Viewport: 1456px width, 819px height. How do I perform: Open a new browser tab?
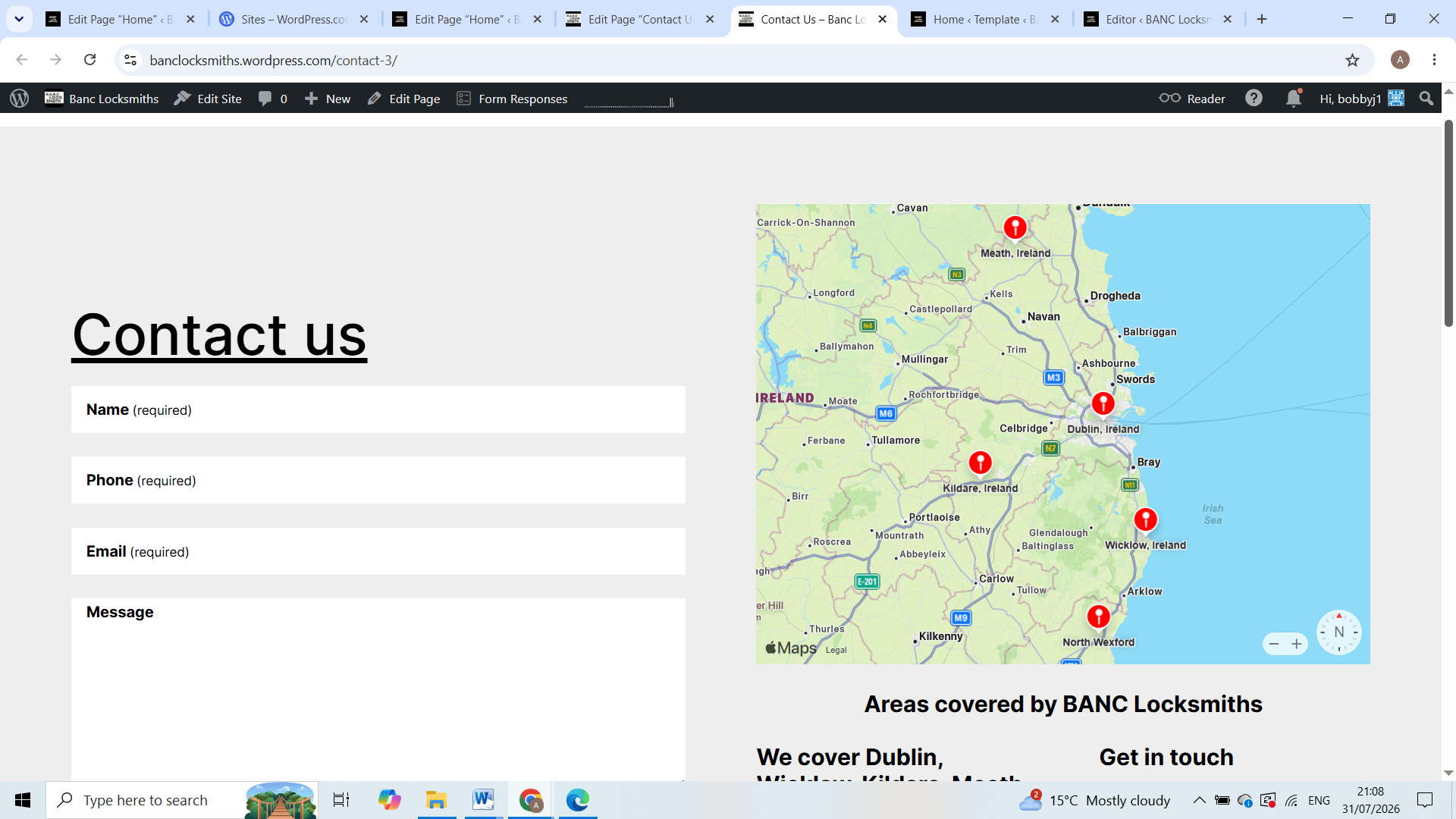tap(1262, 19)
